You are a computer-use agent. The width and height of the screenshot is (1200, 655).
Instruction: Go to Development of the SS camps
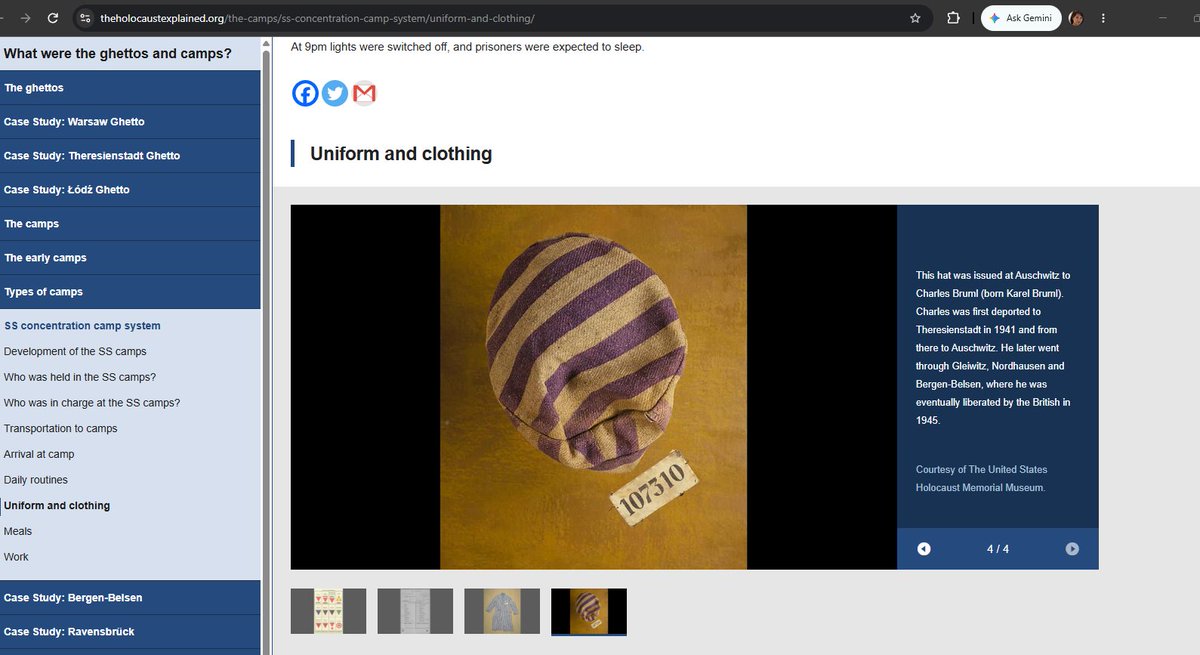75,351
